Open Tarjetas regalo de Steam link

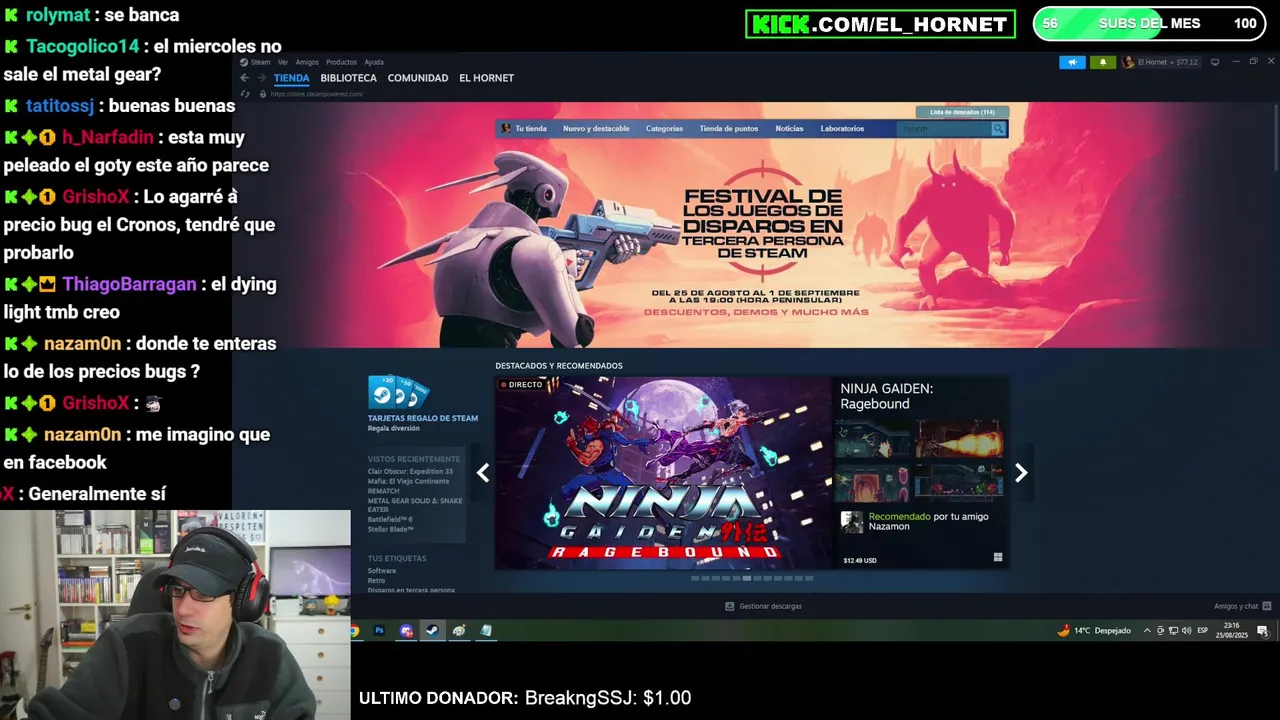pyautogui.click(x=423, y=418)
